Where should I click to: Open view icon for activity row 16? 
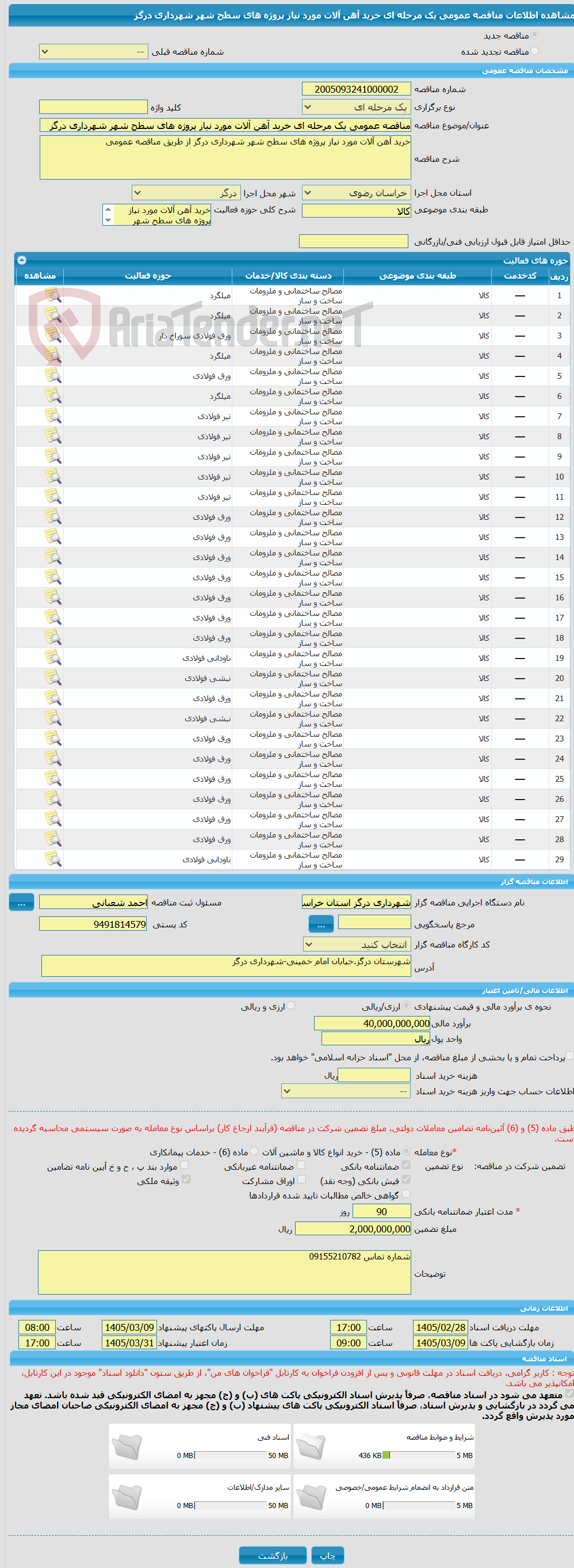53,597
